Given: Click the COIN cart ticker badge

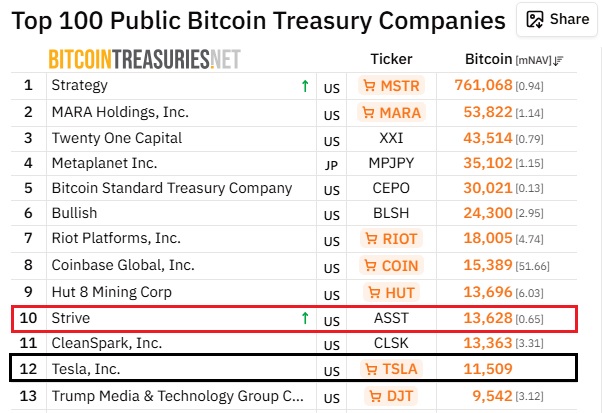Looking at the screenshot, I should [391, 265].
